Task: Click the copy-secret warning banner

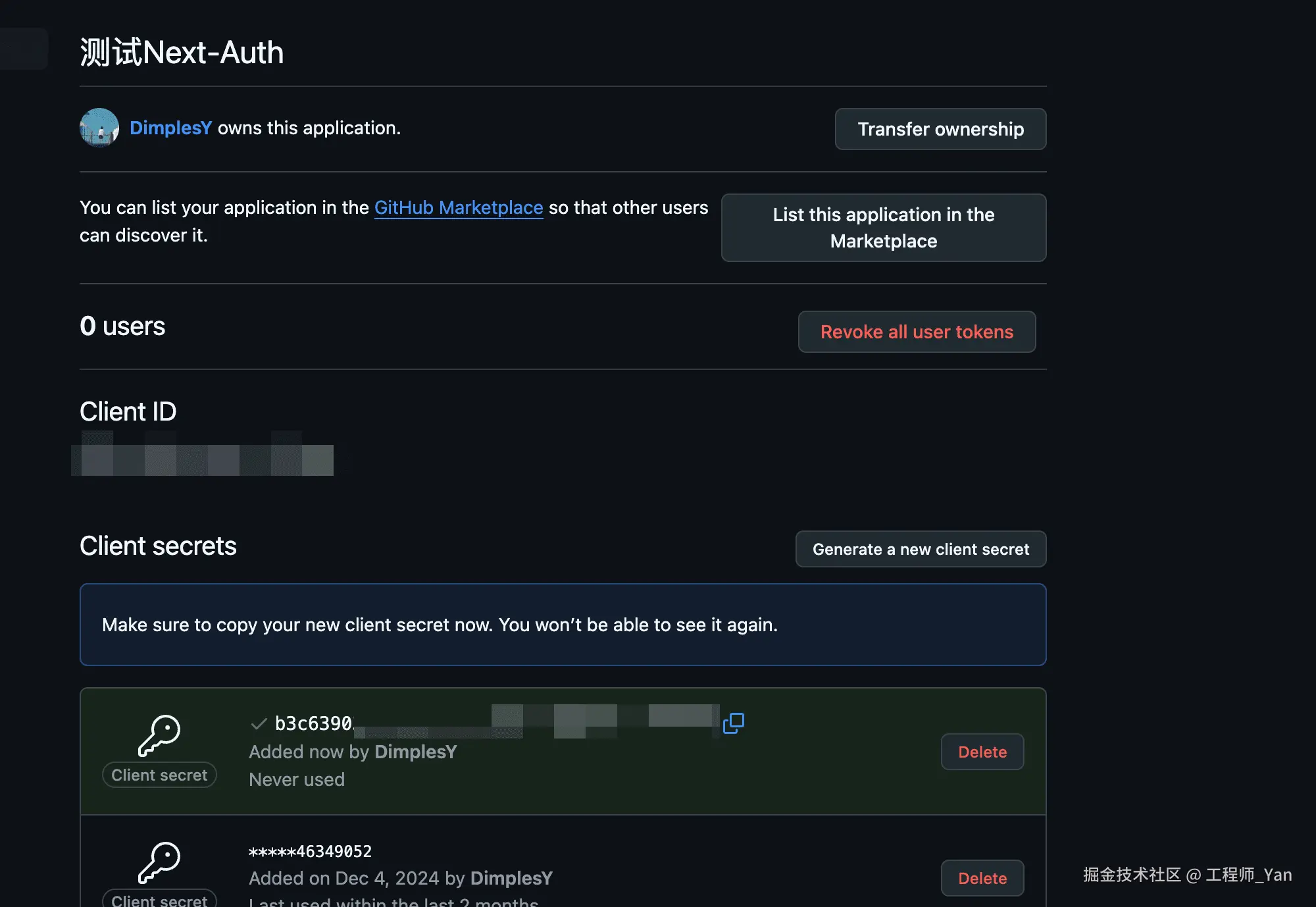Action: coord(563,625)
